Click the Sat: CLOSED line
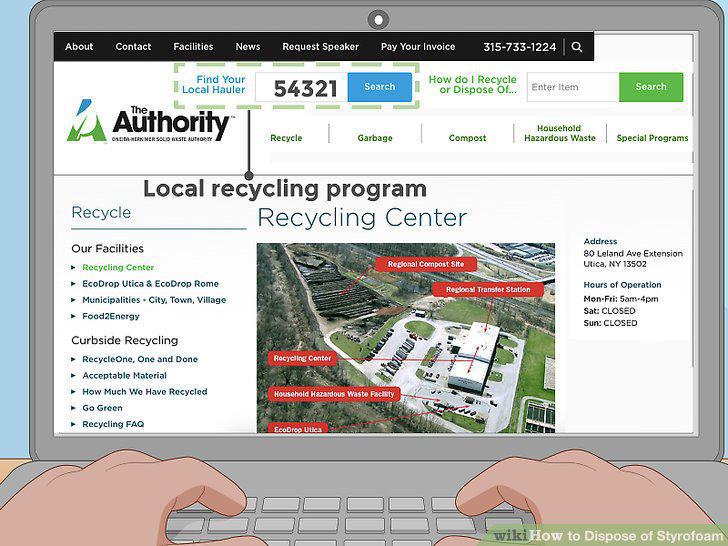 pos(609,311)
